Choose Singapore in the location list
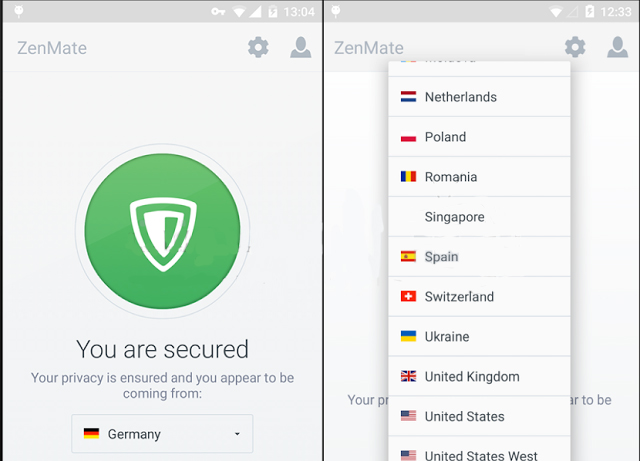The image size is (640, 461). [x=479, y=217]
